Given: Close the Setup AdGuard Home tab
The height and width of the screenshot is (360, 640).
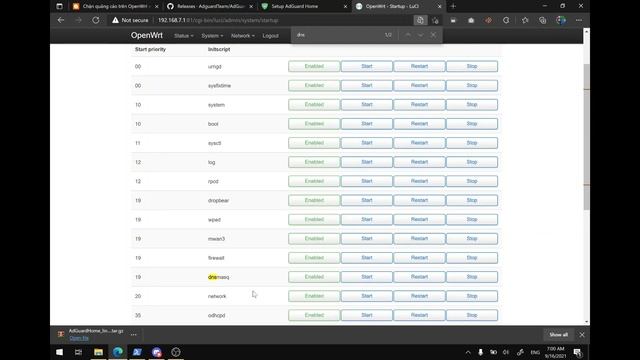Looking at the screenshot, I should coord(345,6).
